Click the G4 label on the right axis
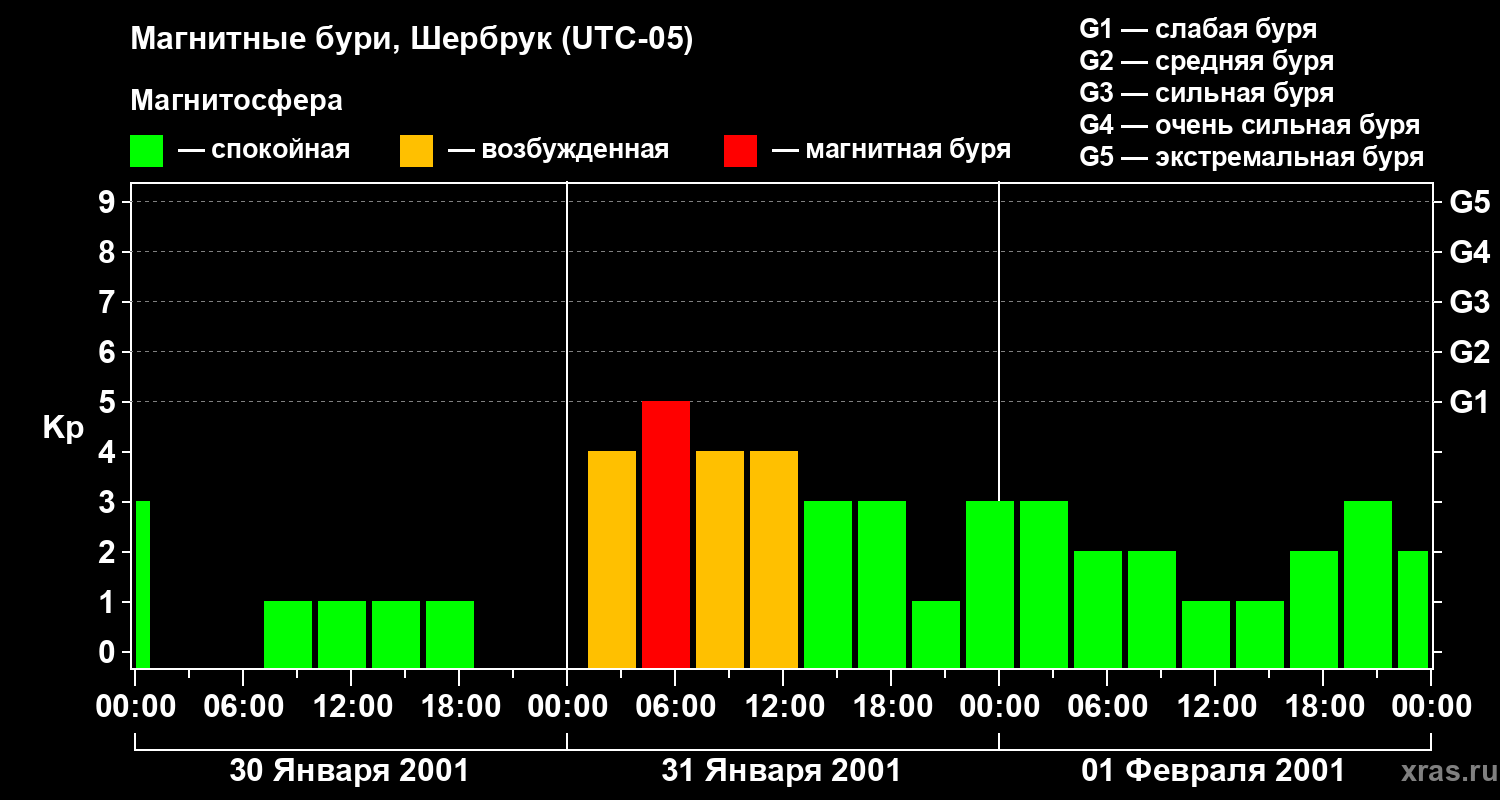Screen dimensions: 1500x800 point(1469,252)
